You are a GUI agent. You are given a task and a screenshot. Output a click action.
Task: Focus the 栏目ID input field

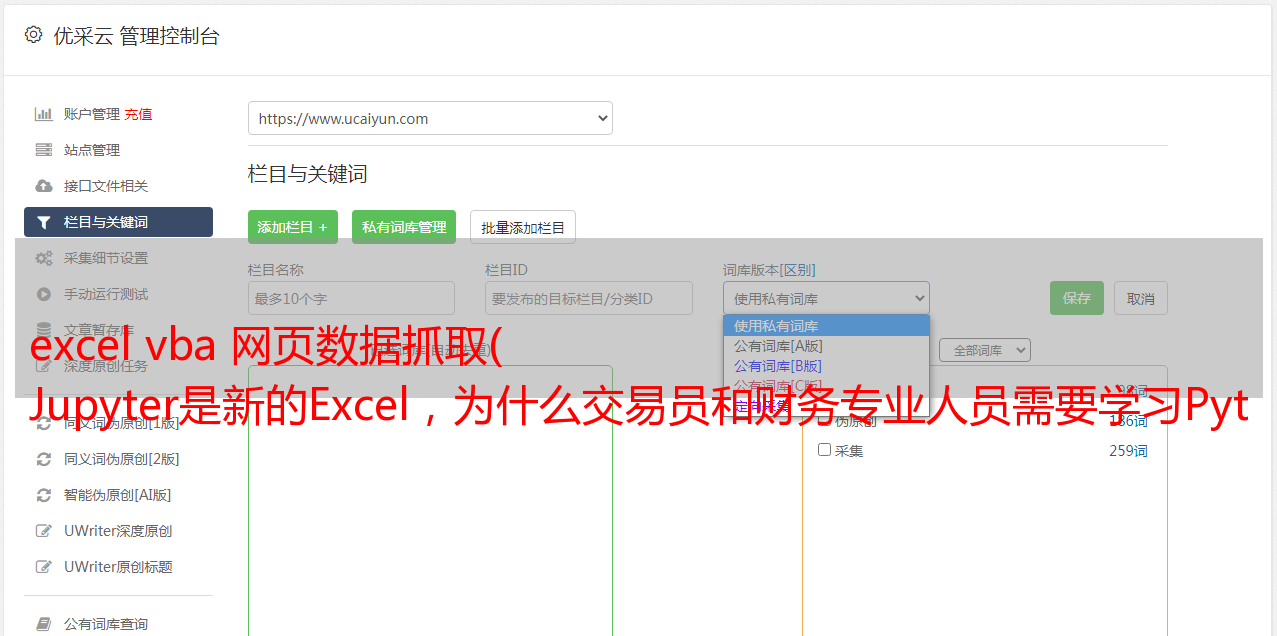(x=589, y=298)
